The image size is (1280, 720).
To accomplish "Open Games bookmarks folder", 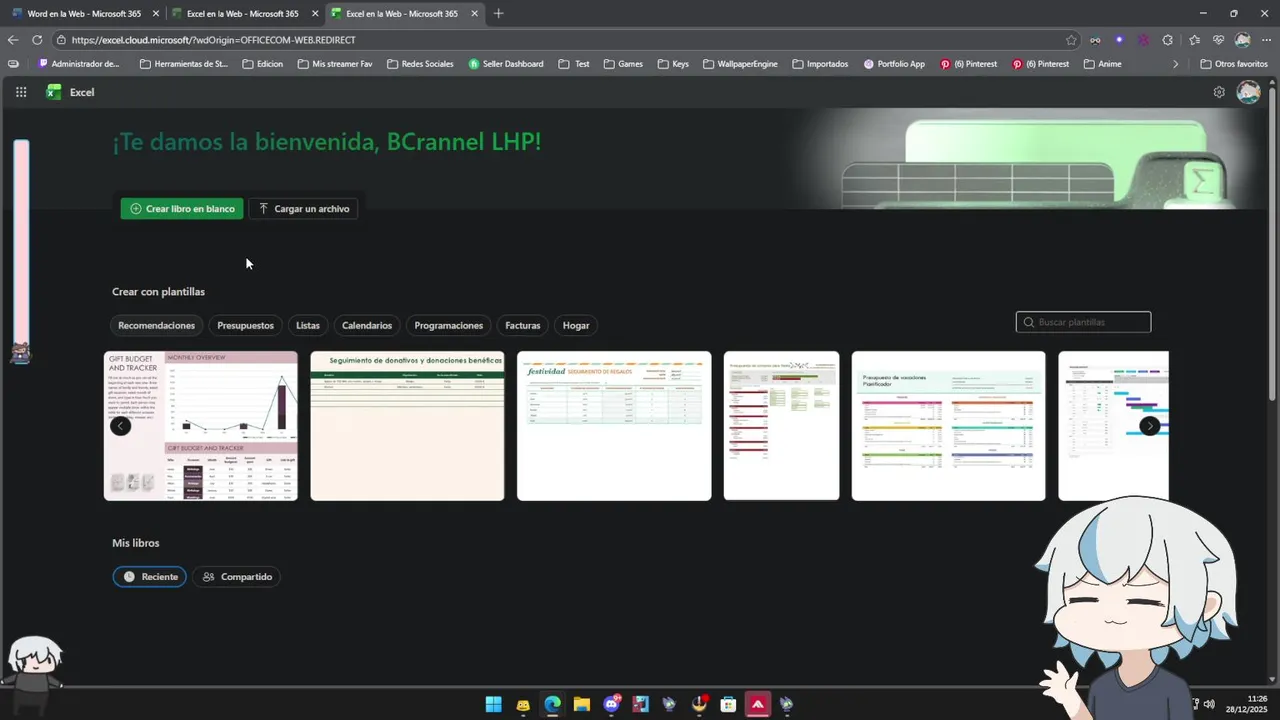I will pos(623,64).
